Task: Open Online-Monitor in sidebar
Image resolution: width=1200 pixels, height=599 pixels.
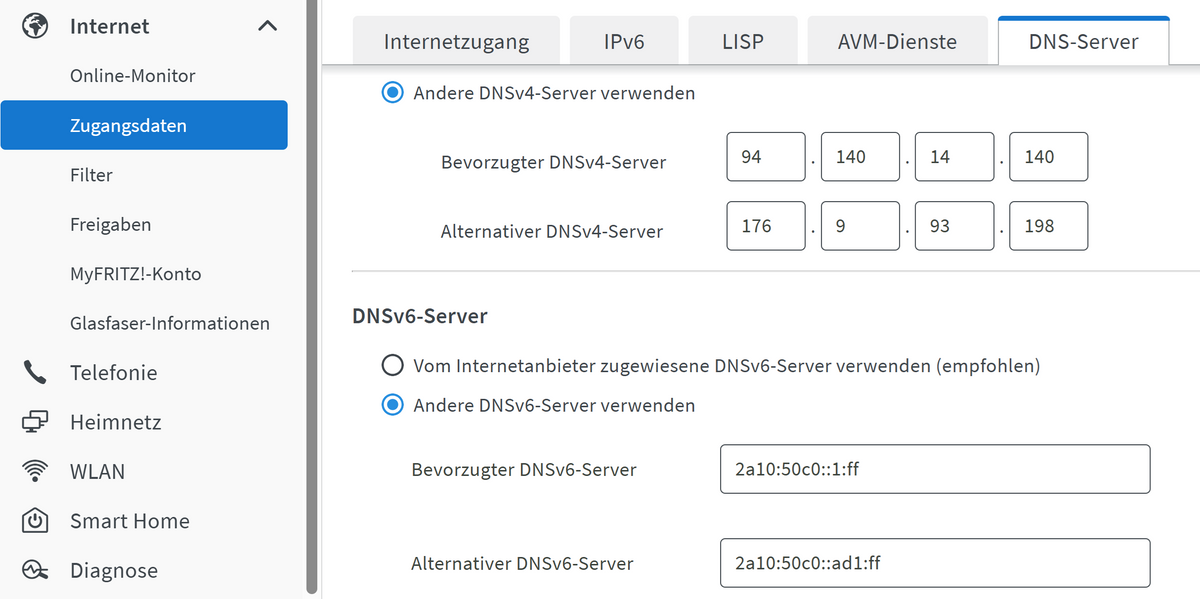Action: click(133, 76)
